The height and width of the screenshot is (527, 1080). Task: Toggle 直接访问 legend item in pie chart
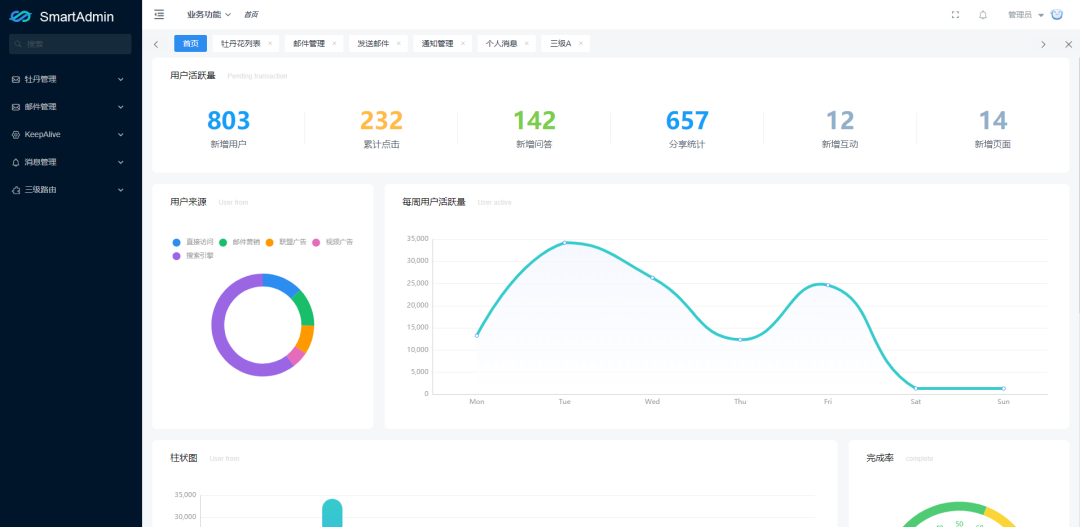pyautogui.click(x=193, y=242)
